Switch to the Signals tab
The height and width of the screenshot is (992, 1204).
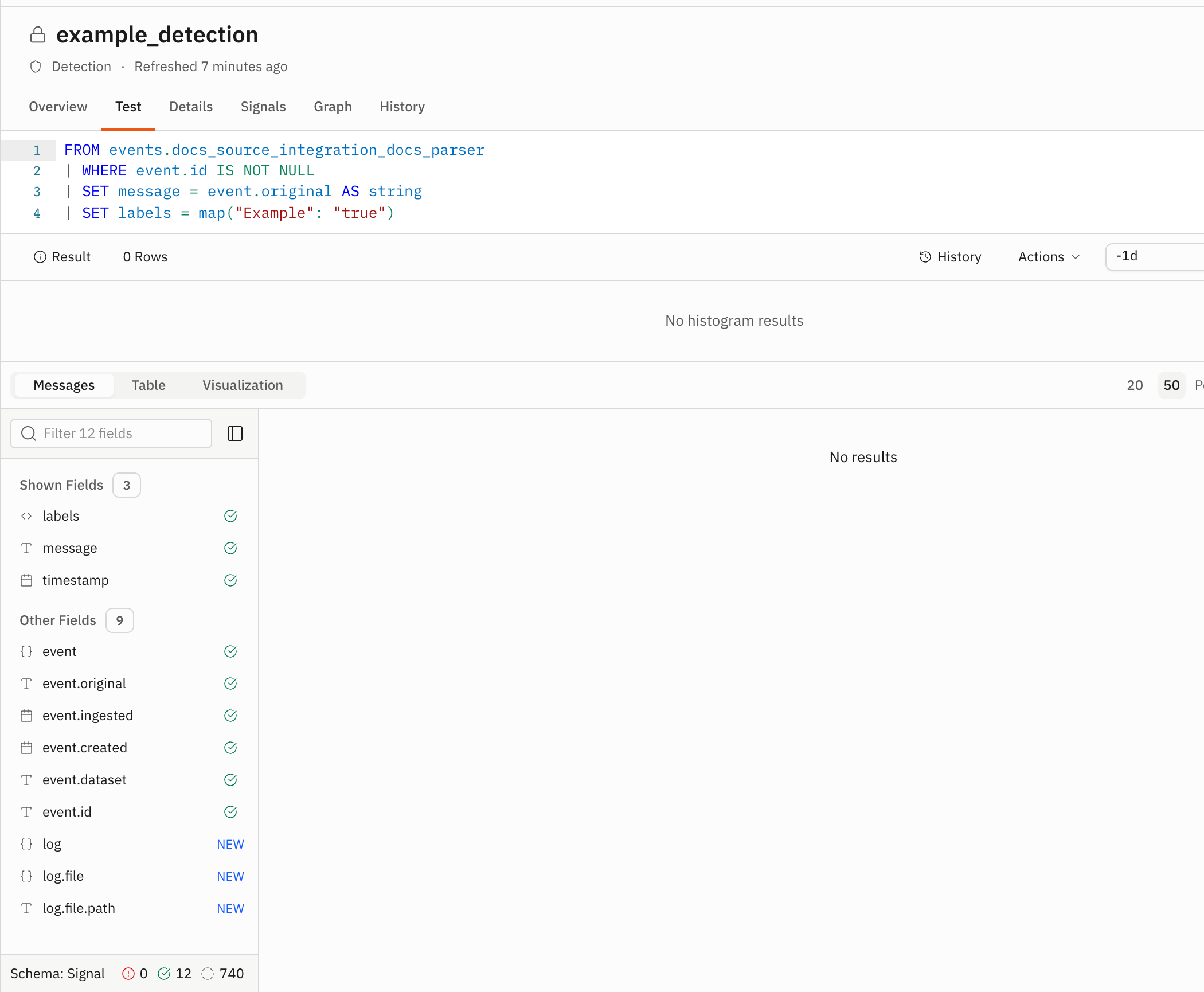263,107
